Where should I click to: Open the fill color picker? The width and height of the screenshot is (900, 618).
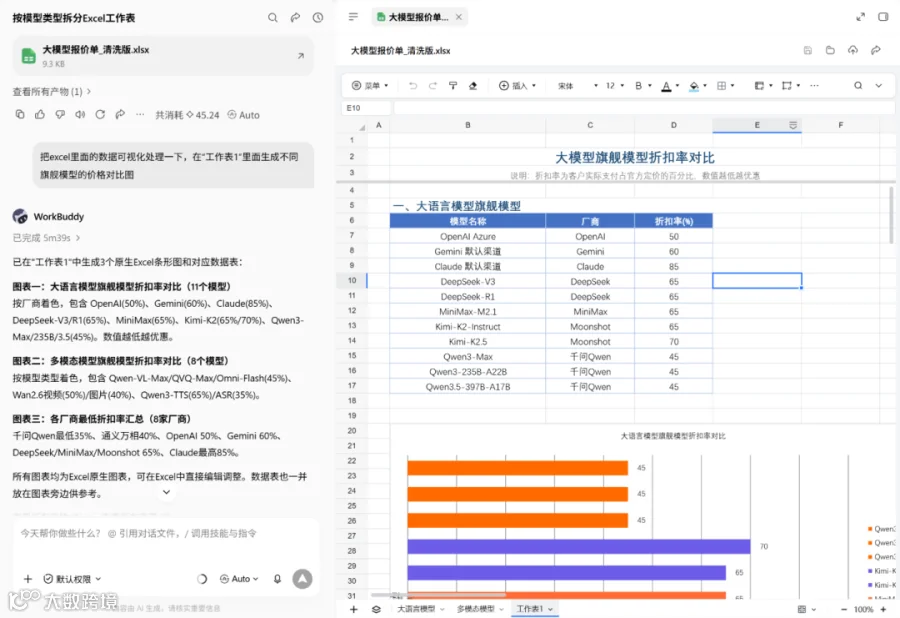[x=697, y=85]
